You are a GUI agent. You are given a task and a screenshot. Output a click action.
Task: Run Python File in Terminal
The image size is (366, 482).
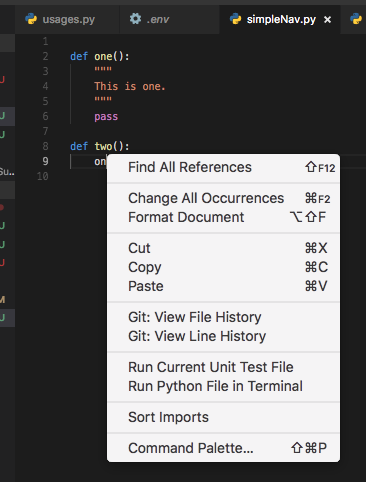coord(223,386)
